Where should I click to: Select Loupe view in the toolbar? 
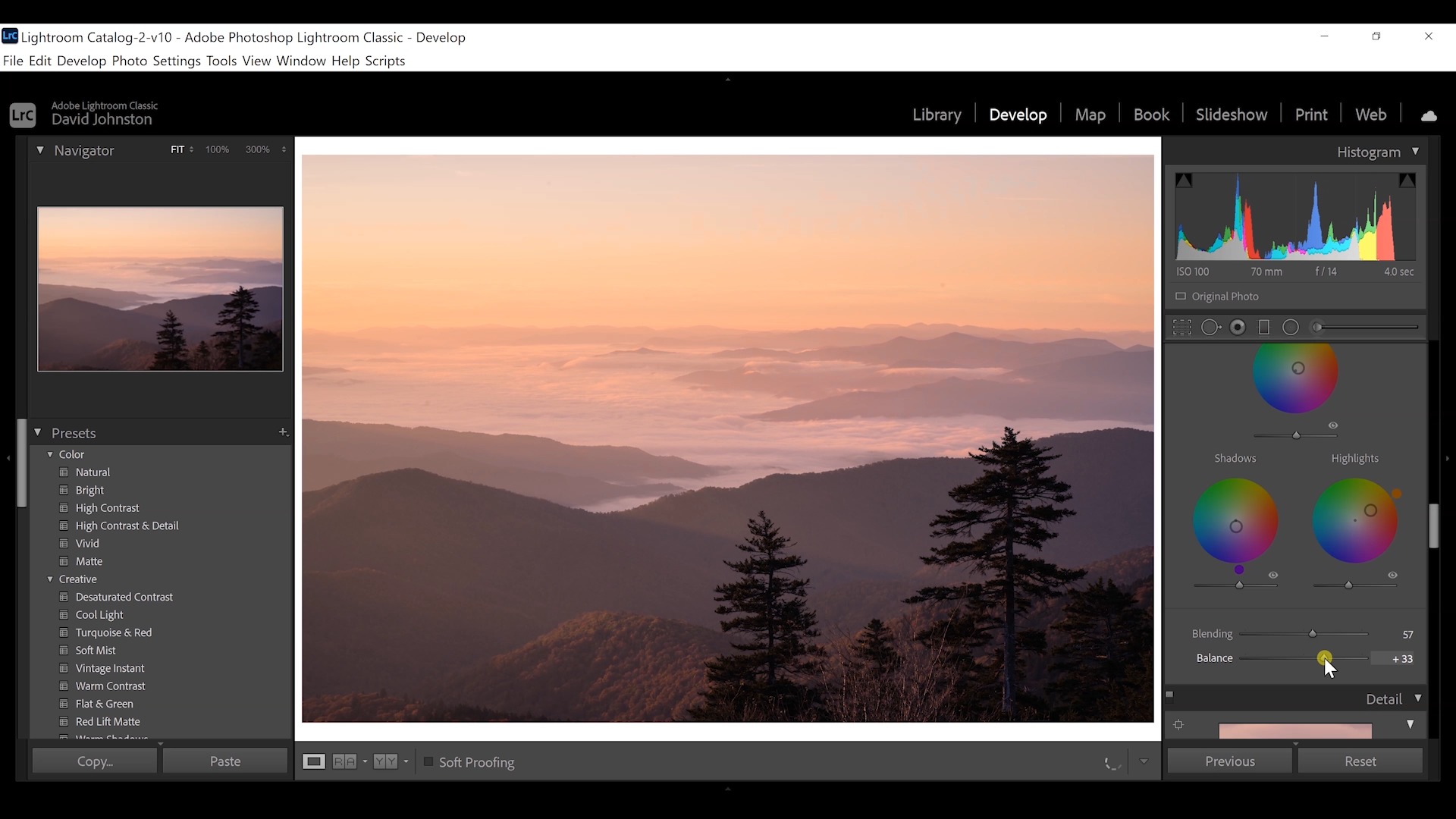click(314, 761)
